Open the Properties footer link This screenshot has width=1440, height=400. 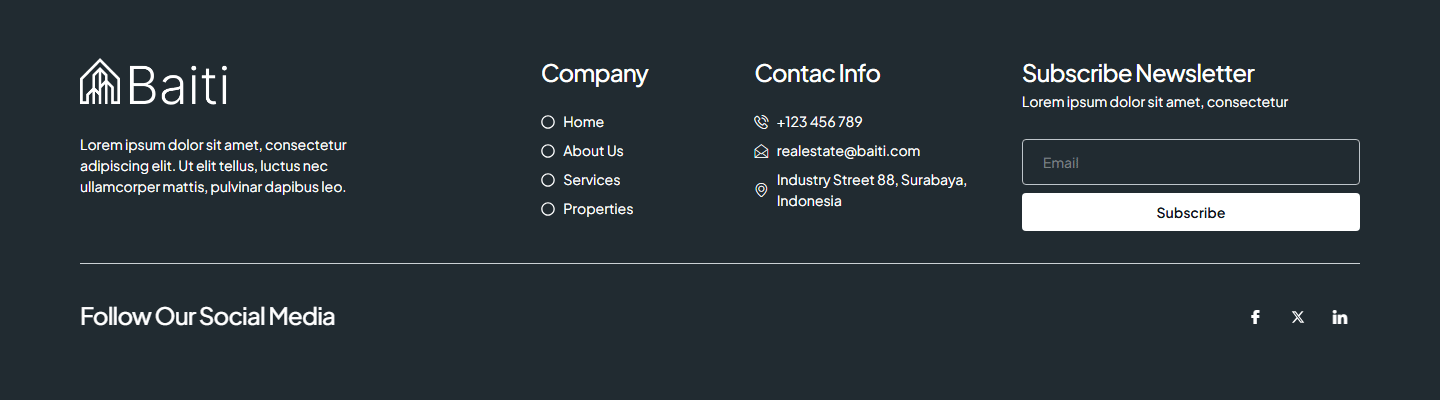click(598, 209)
